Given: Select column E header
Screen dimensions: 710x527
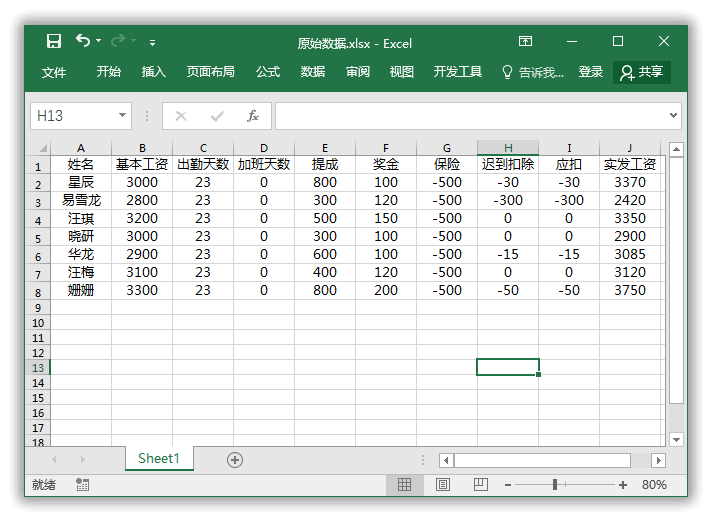Looking at the screenshot, I should (x=325, y=148).
